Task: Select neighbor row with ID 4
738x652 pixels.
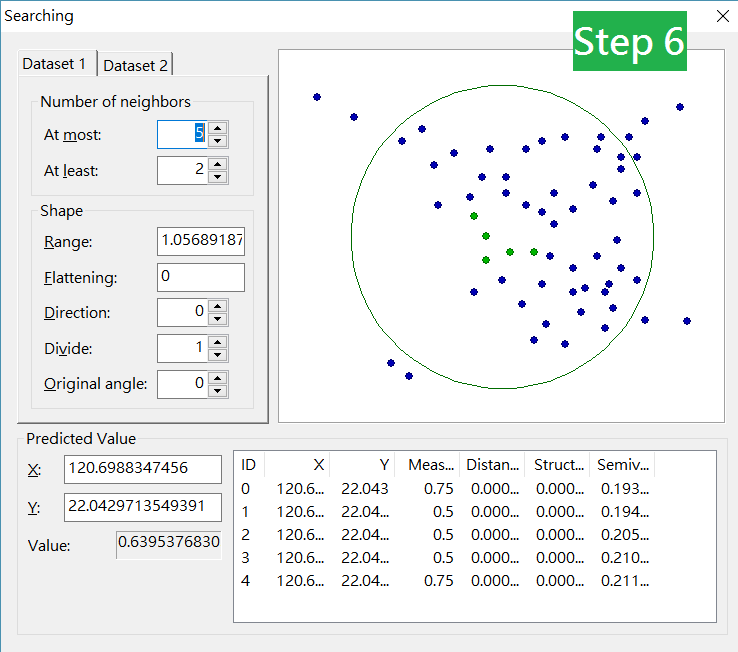Action: coord(445,581)
